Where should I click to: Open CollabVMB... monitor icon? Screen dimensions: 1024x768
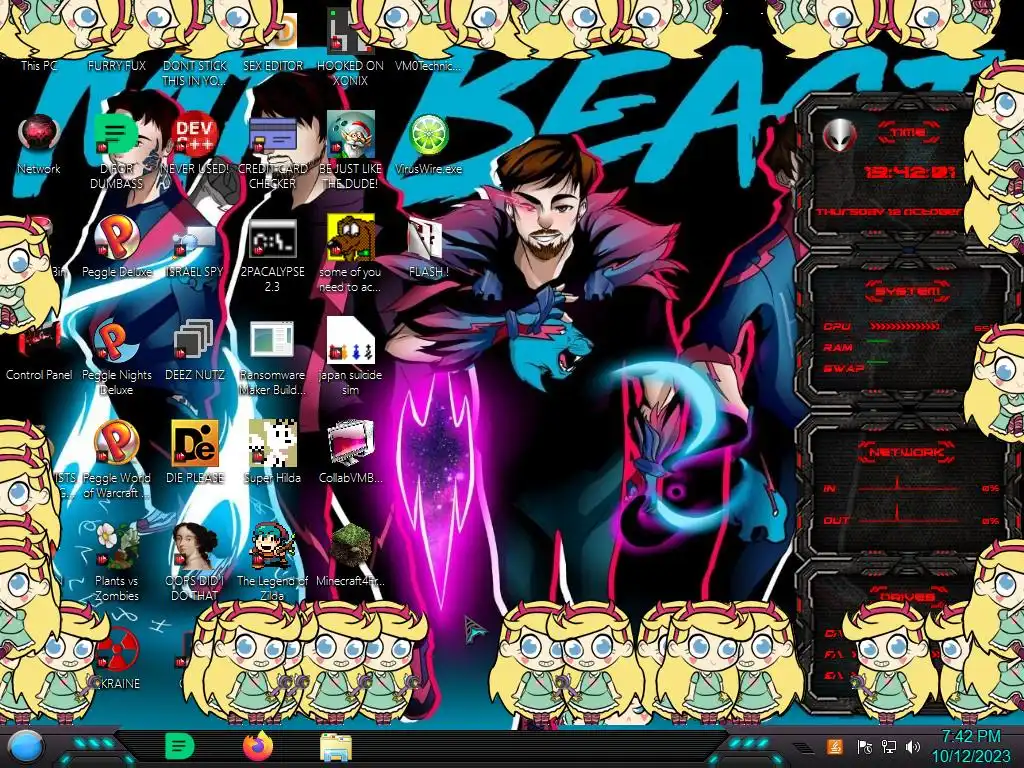tap(350, 443)
